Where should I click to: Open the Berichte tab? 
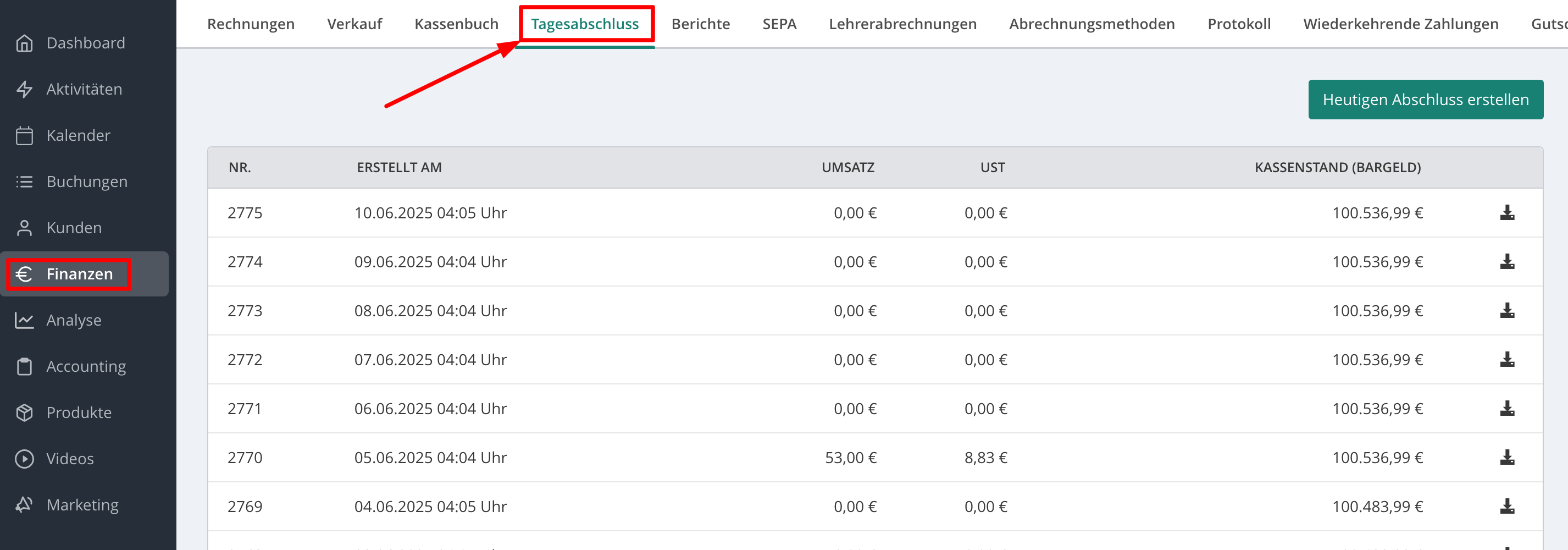coord(701,24)
